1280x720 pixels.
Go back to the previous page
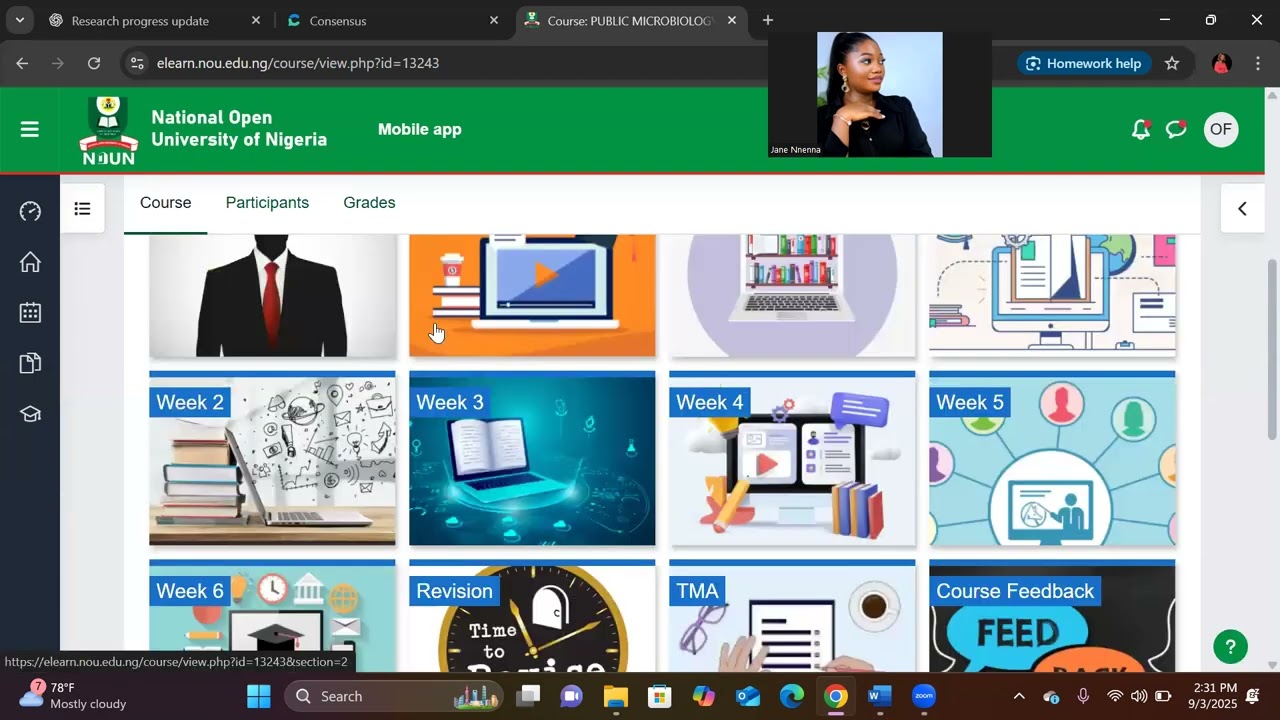[x=22, y=63]
